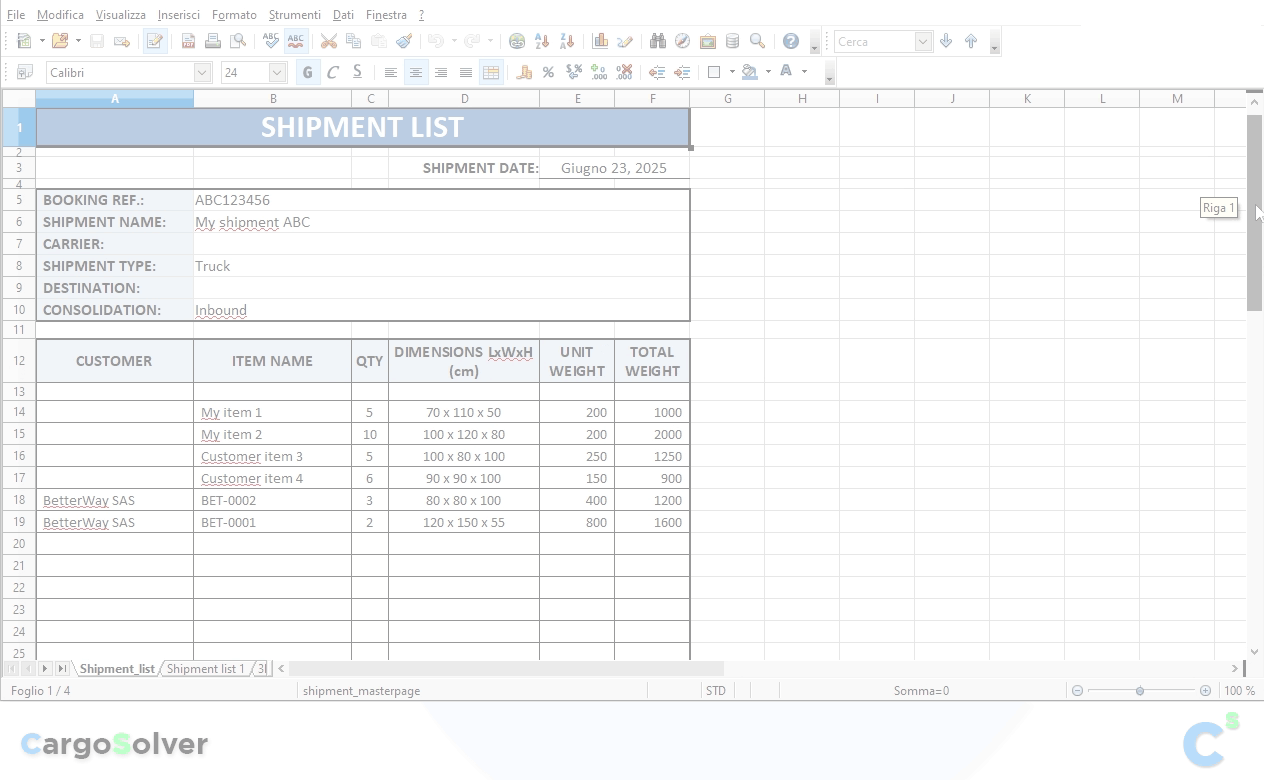Open the font name dropdown Calibri

tap(202, 72)
